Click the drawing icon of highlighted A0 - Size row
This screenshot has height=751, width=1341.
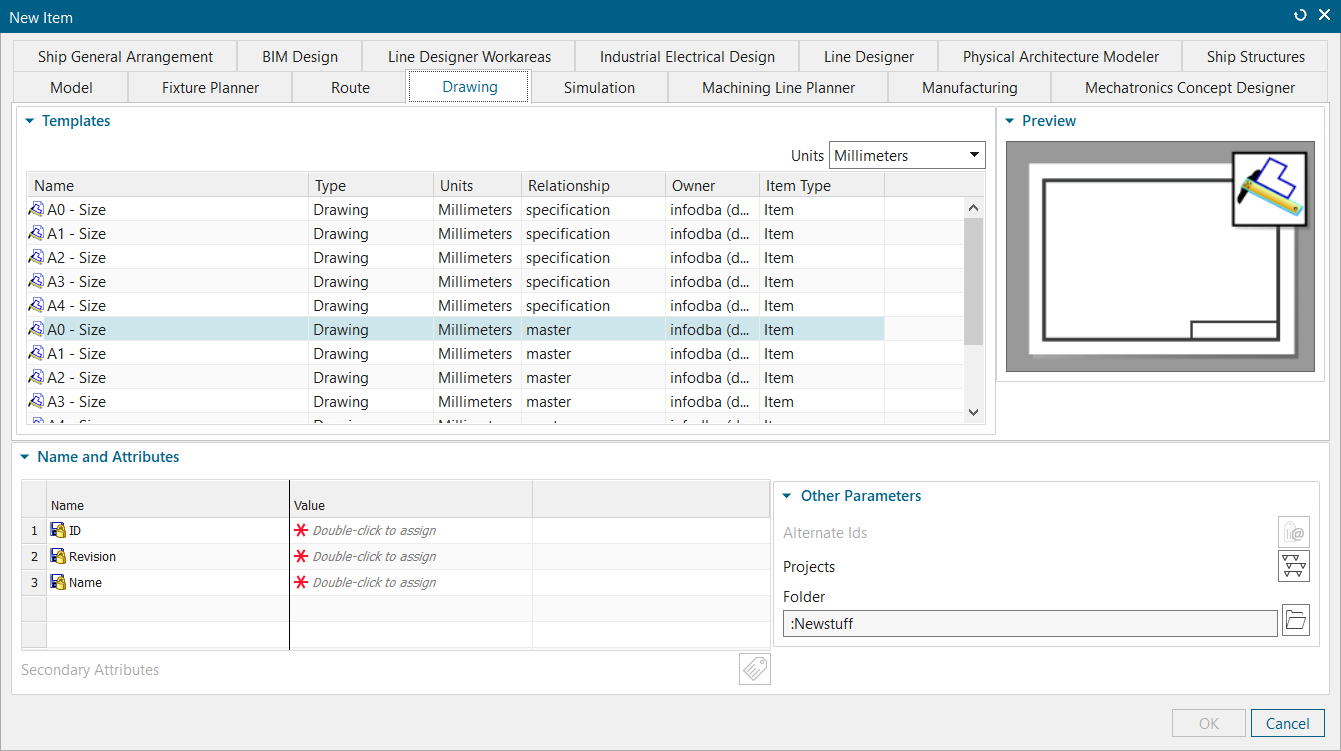point(37,329)
